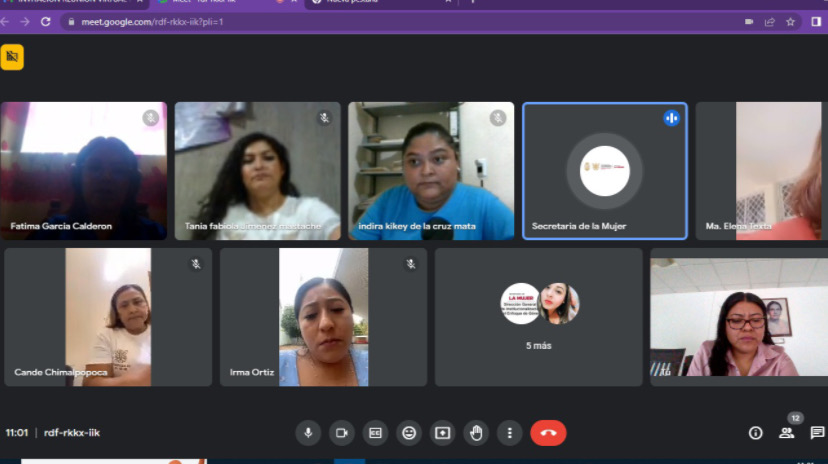Open the chat messages panel
The image size is (828, 464).
pyautogui.click(x=817, y=433)
